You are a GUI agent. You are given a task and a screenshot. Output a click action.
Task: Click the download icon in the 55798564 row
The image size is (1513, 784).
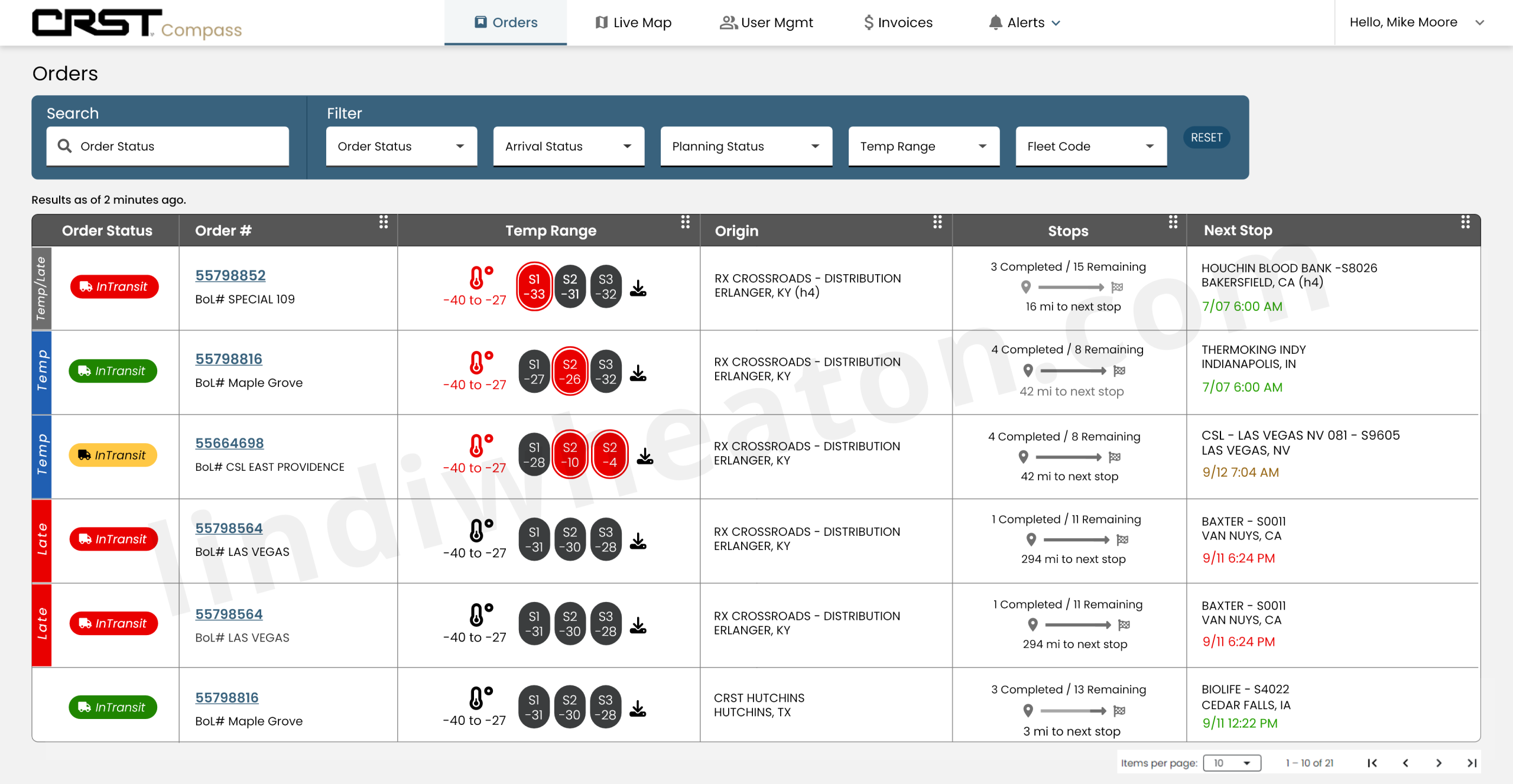click(638, 539)
